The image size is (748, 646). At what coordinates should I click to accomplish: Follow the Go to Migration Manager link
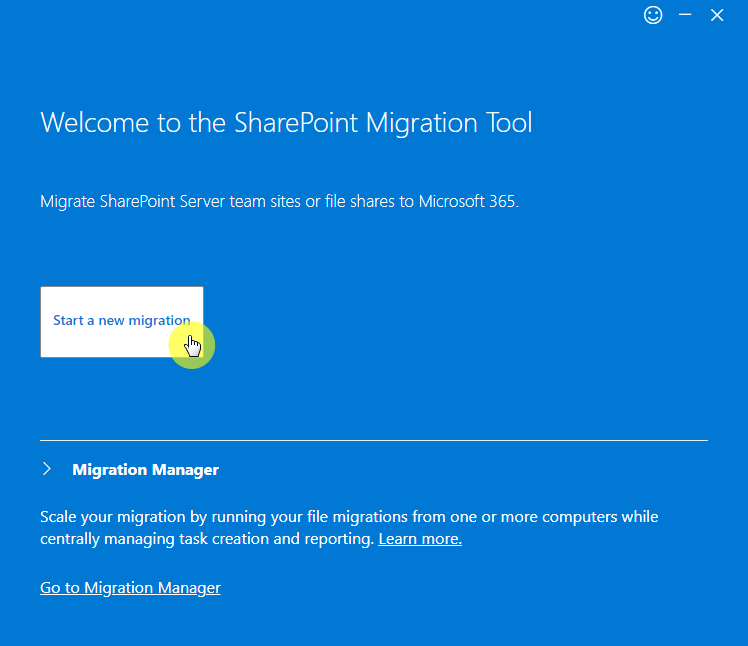[x=130, y=588]
